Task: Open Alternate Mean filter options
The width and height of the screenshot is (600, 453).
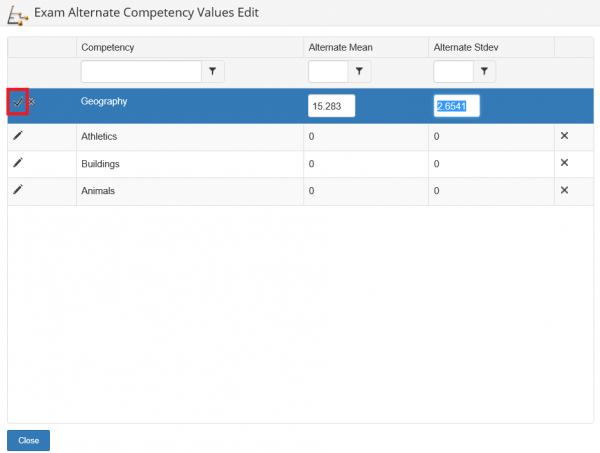Action: 359,71
